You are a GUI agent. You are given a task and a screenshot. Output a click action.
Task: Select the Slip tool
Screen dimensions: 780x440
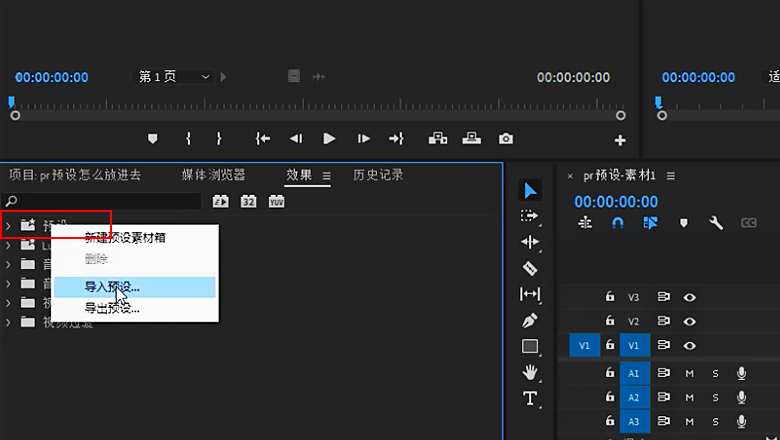[529, 294]
